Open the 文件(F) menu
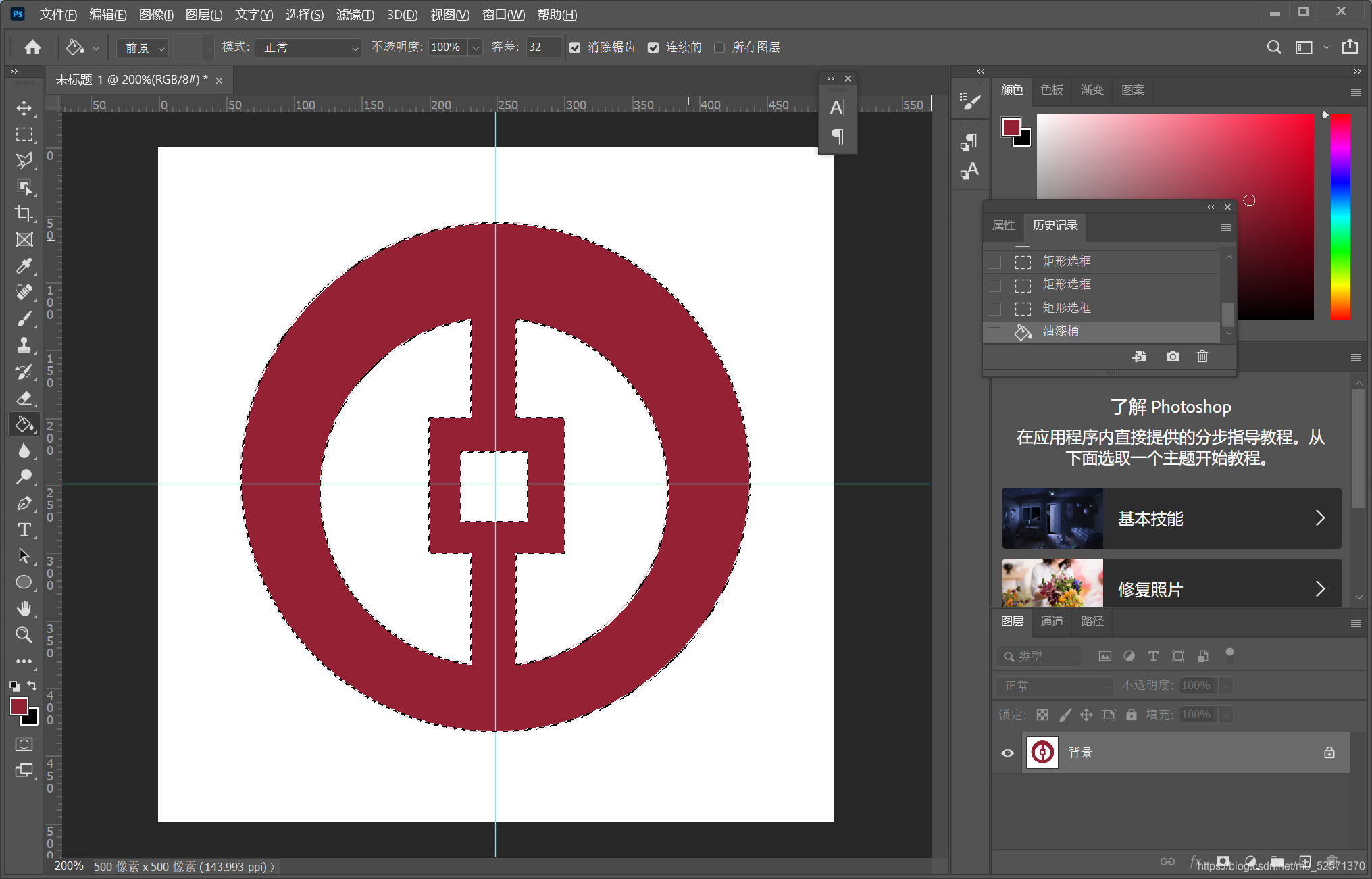This screenshot has width=1372, height=879. pyautogui.click(x=58, y=14)
